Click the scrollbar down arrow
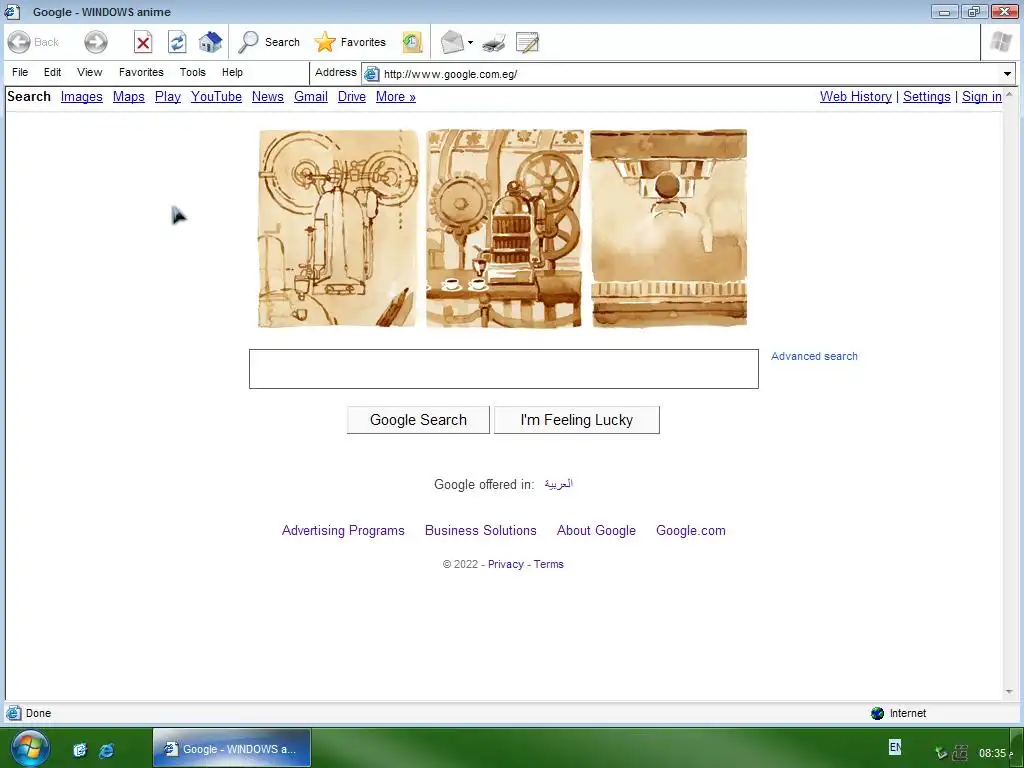The width and height of the screenshot is (1024, 768). [x=1009, y=692]
